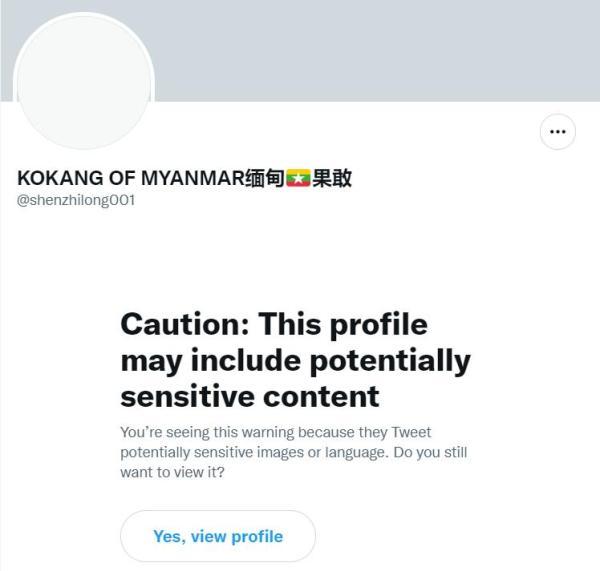Click 'may include potentially' heading line
Image resolution: width=600 pixels, height=571 pixels.
[295, 361]
